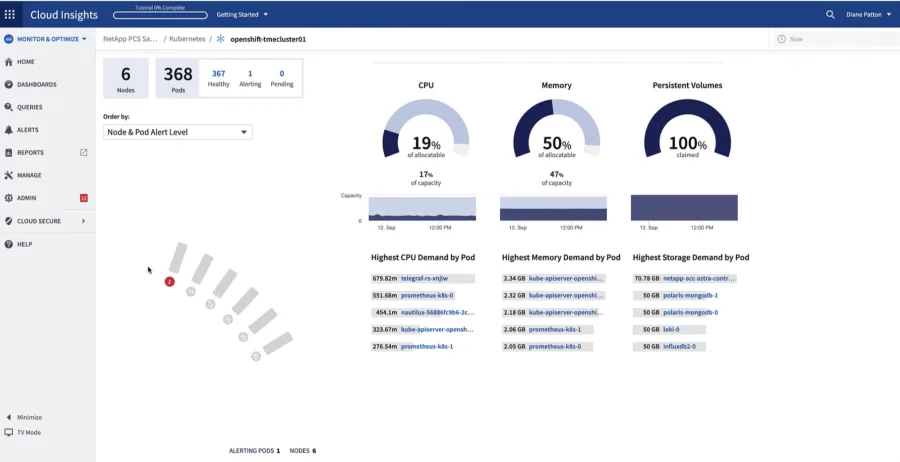Open the app launcher grid icon

tap(10, 14)
